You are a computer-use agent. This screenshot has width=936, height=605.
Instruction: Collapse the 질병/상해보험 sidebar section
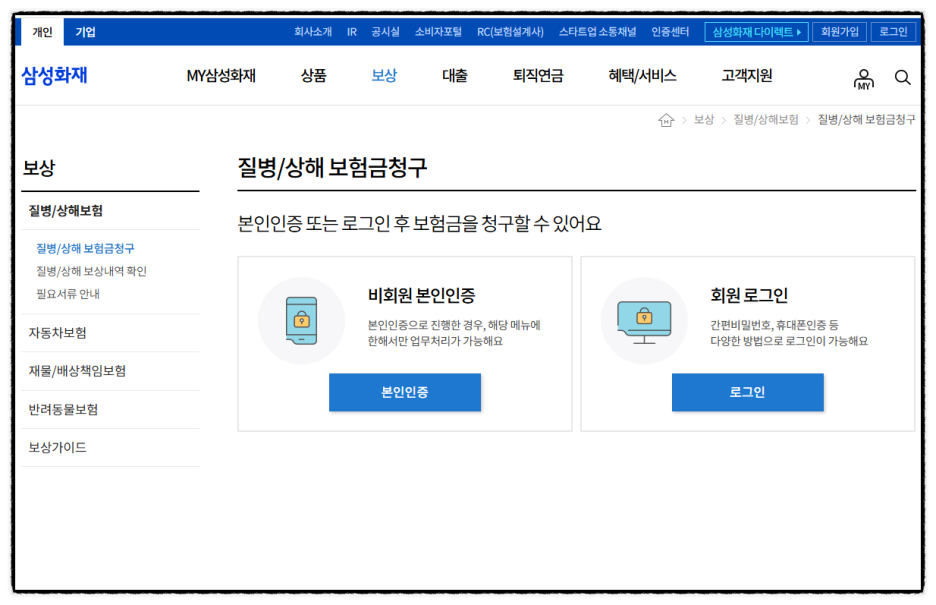[110, 211]
